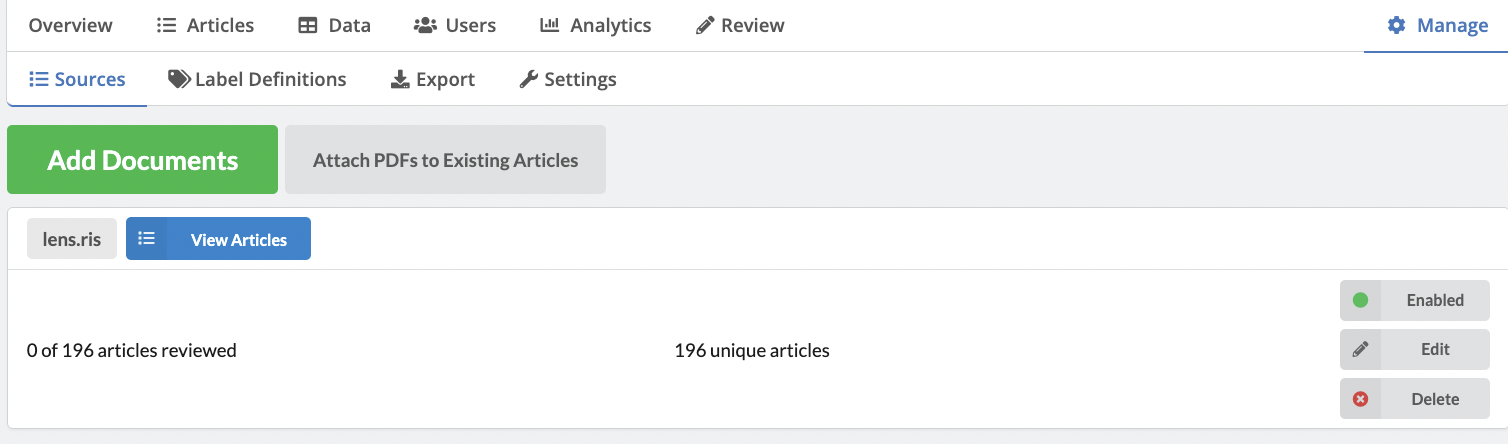Image resolution: width=1508 pixels, height=444 pixels.
Task: Click the people icon beside Users
Action: tap(425, 26)
